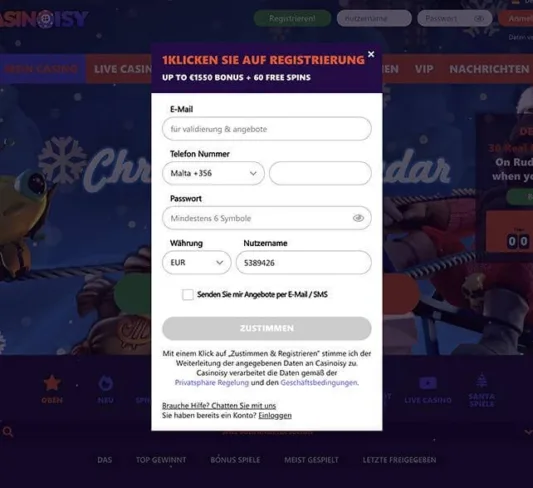
Task: Open the OBEN star category
Action: 52,389
